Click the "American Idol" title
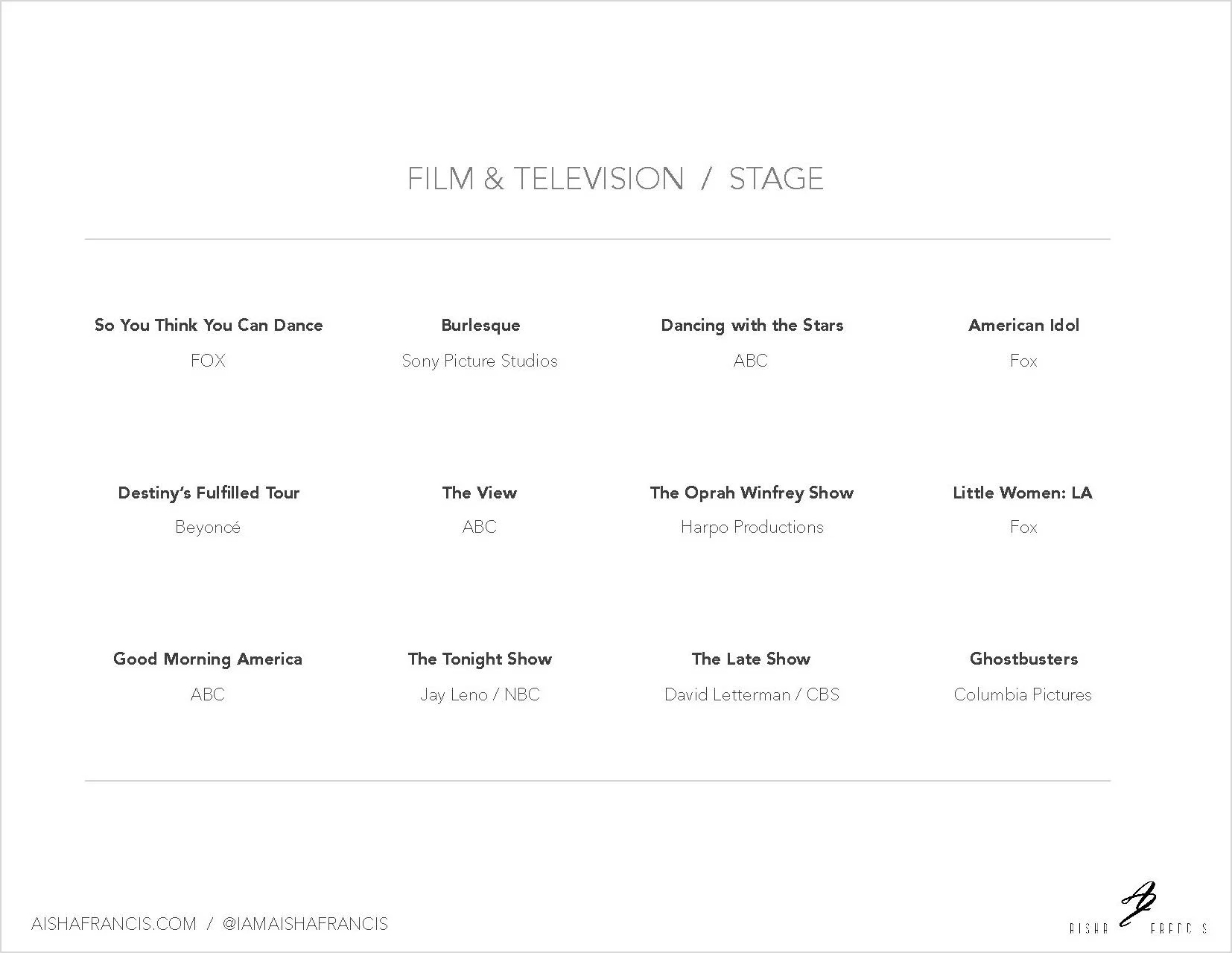 coord(1023,325)
